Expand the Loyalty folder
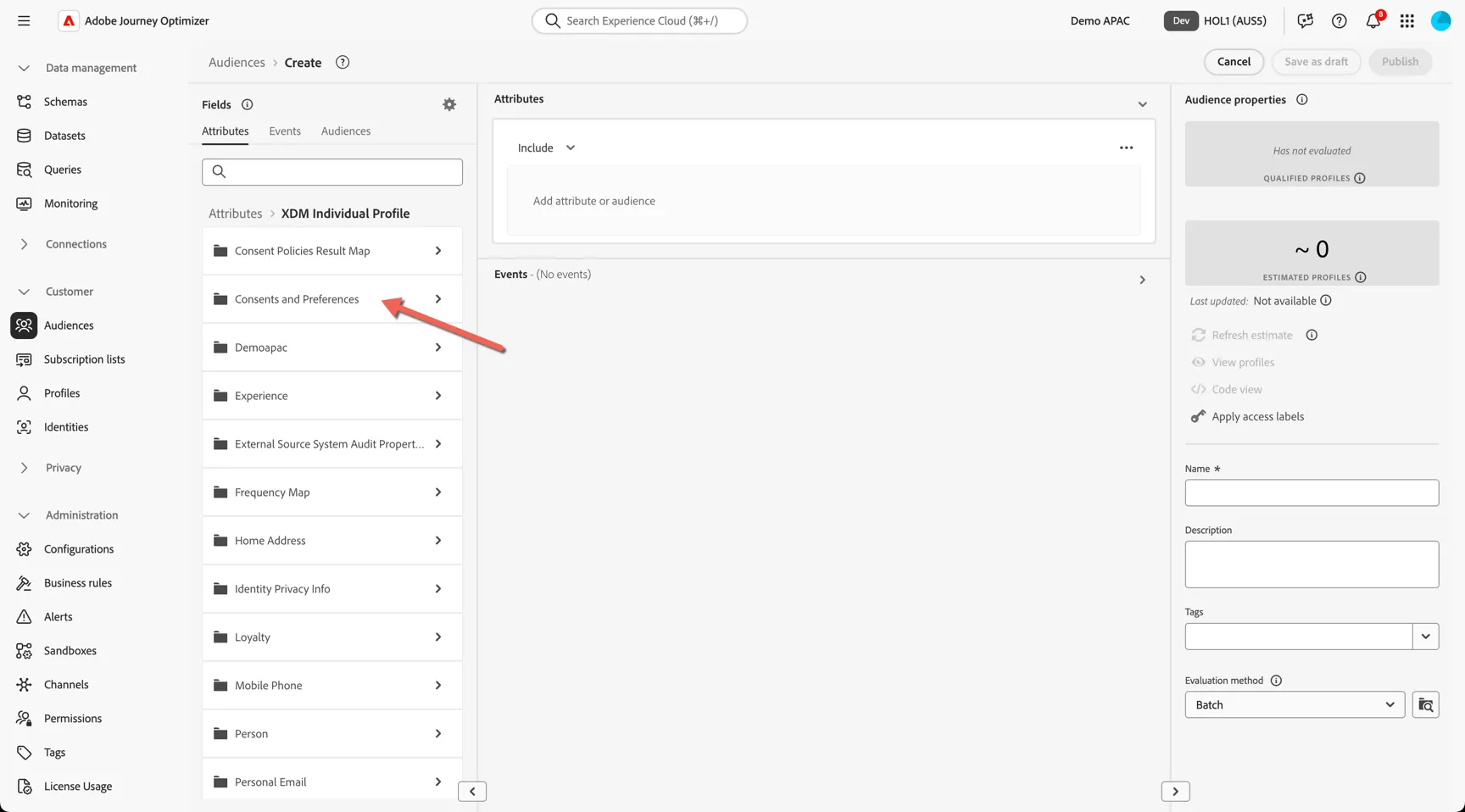The width and height of the screenshot is (1465, 812). point(332,637)
